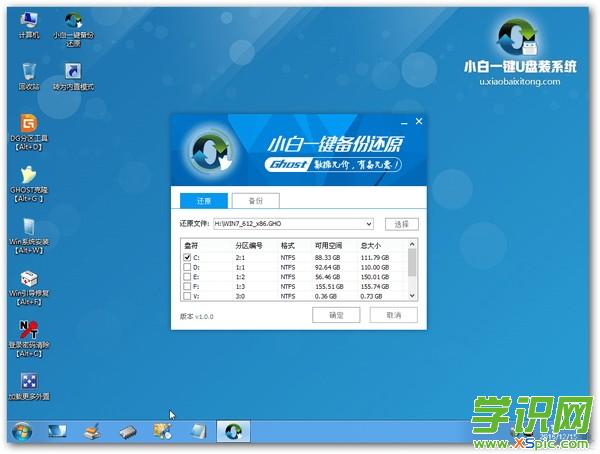
Task: Click the 111.79 GB total size cell
Action: tap(375, 258)
